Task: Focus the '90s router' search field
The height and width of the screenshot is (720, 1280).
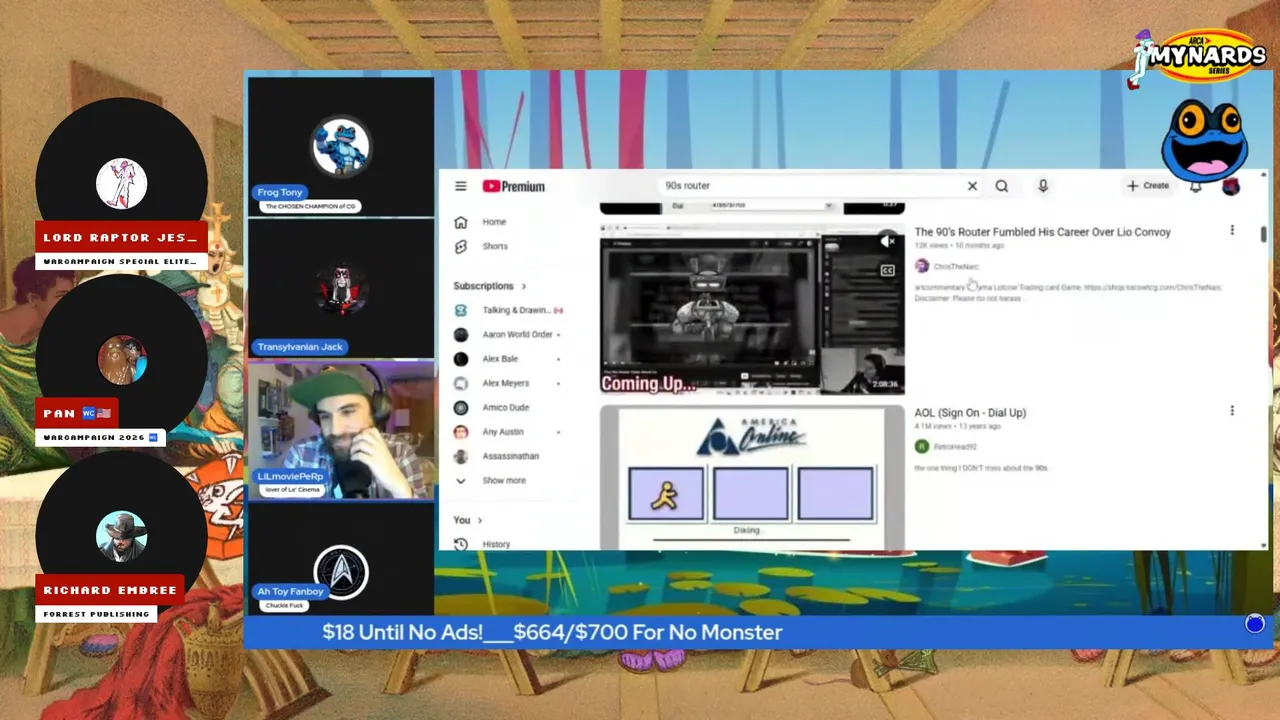Action: [x=811, y=186]
